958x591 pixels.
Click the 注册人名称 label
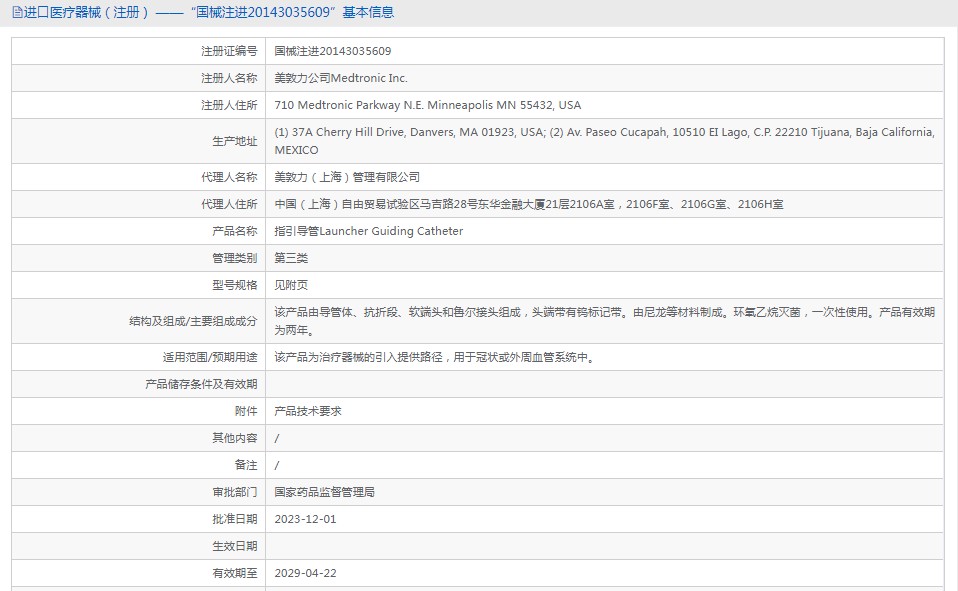229,78
